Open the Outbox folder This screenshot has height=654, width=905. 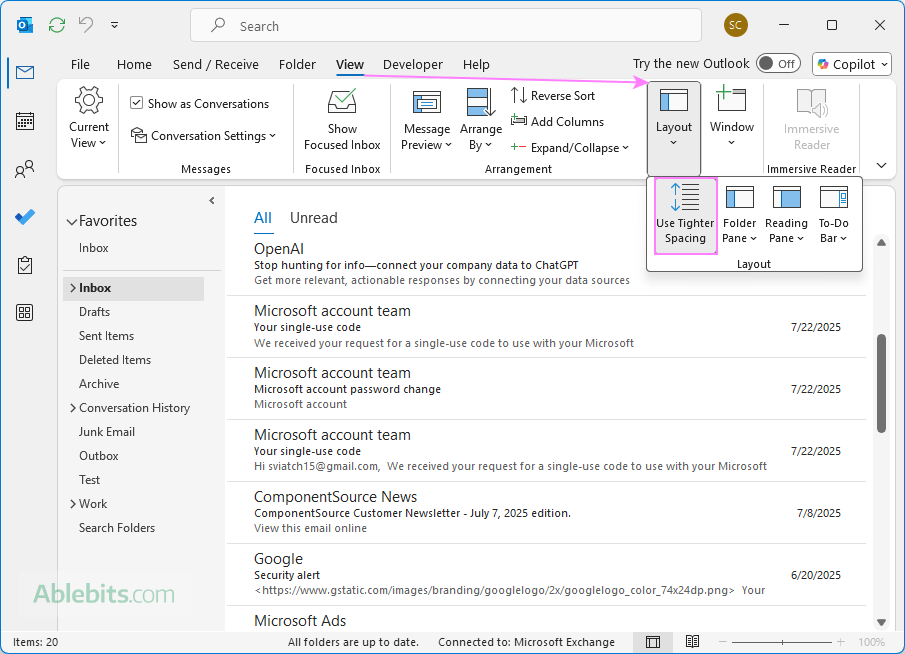point(98,456)
